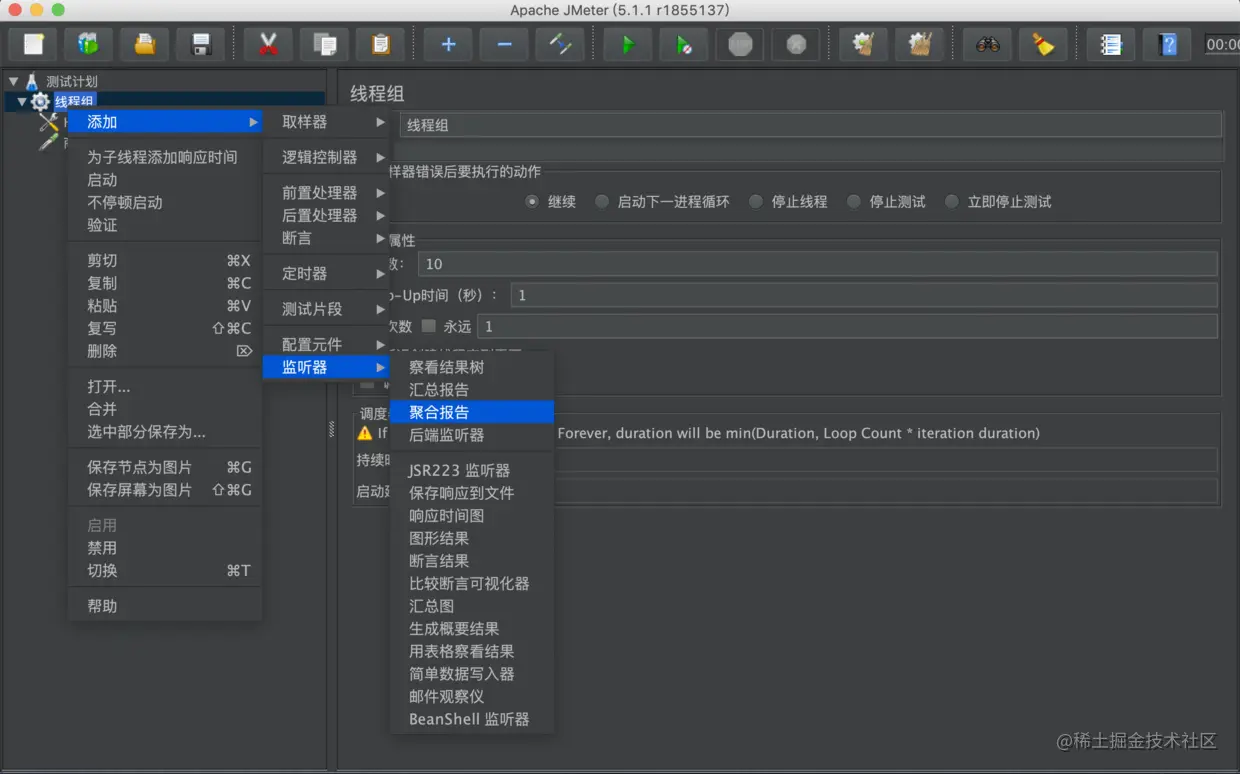Click the thread group gear icon in tree
This screenshot has height=774, width=1240.
tap(40, 101)
